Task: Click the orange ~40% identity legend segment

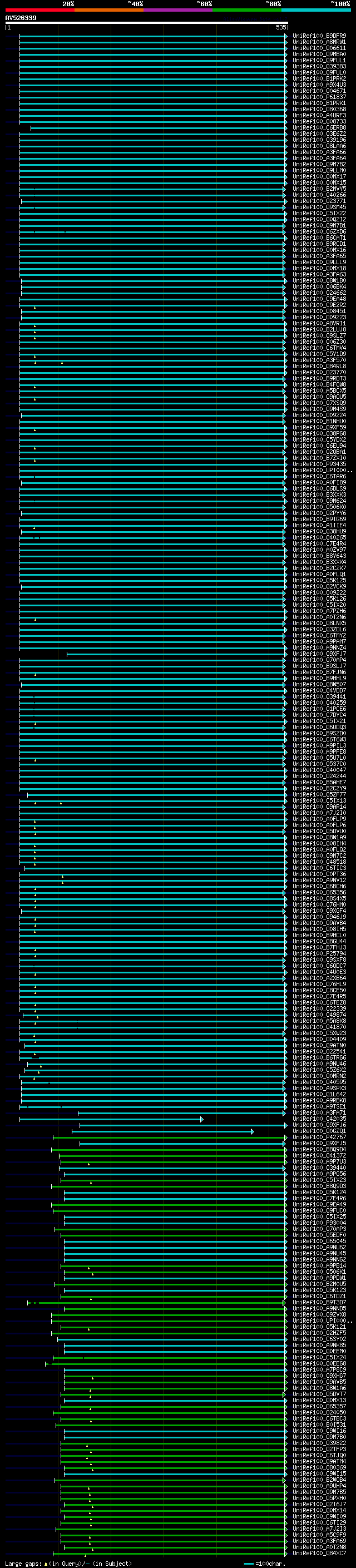Action: pos(109,10)
